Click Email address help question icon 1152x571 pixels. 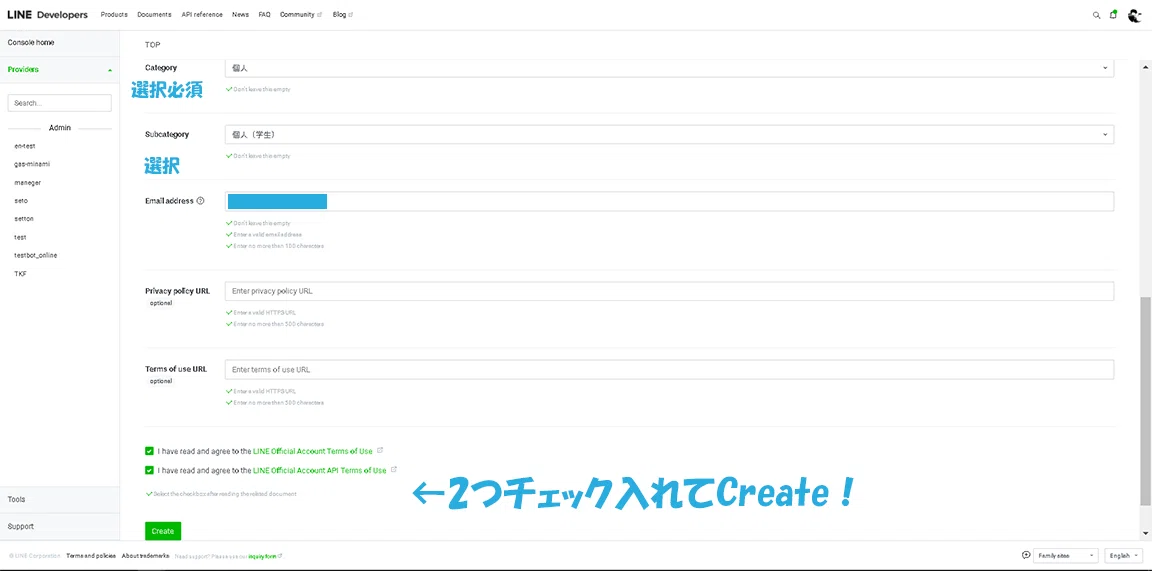[x=201, y=201]
